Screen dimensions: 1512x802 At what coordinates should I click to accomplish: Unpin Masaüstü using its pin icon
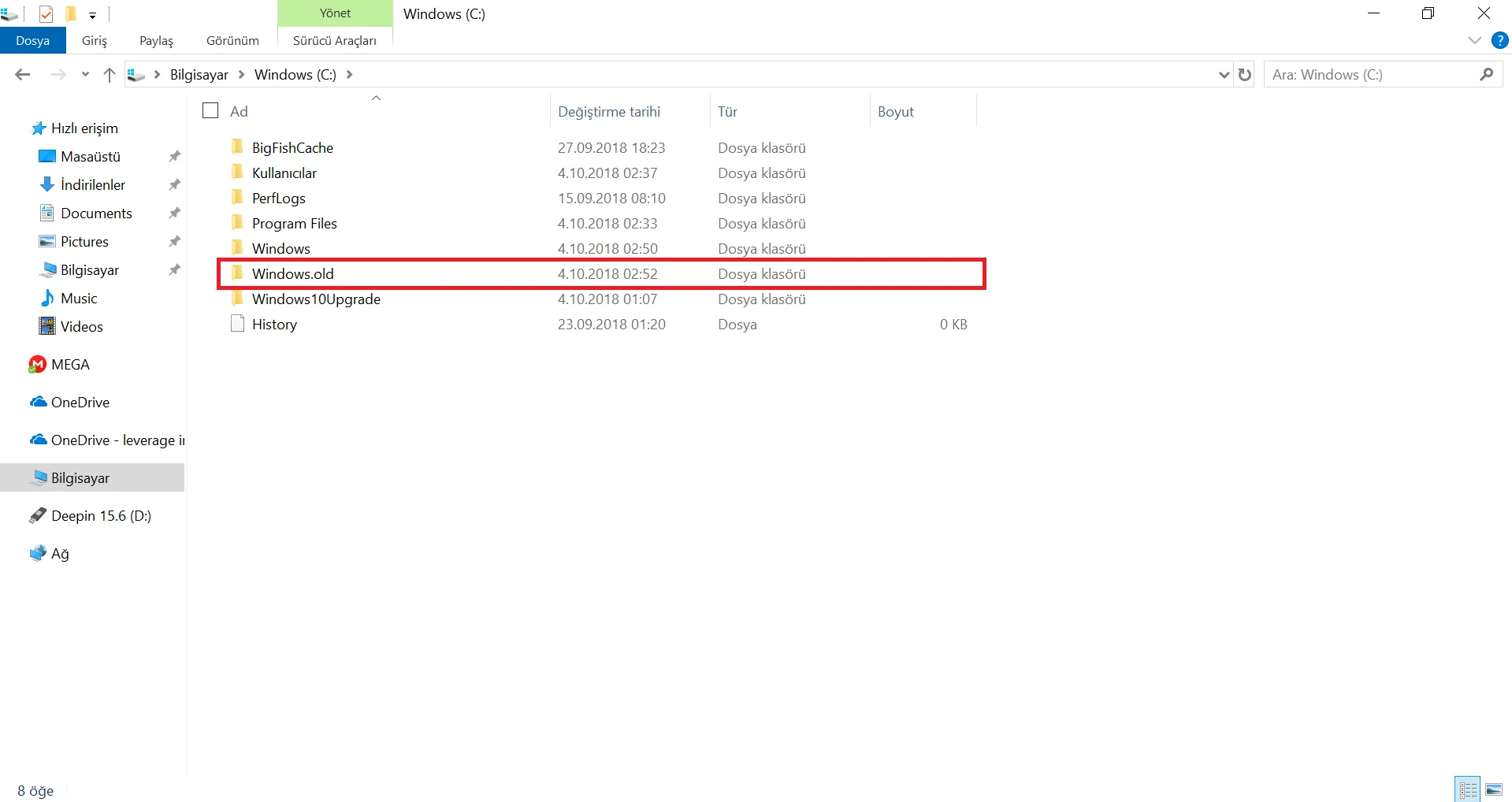click(x=174, y=157)
